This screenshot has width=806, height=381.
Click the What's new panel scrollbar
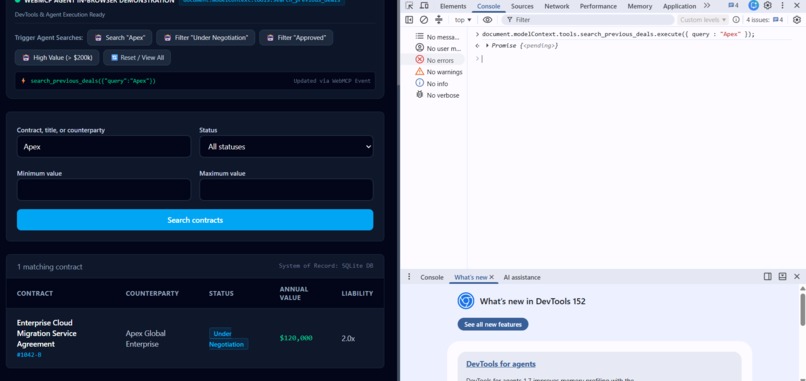(802, 310)
